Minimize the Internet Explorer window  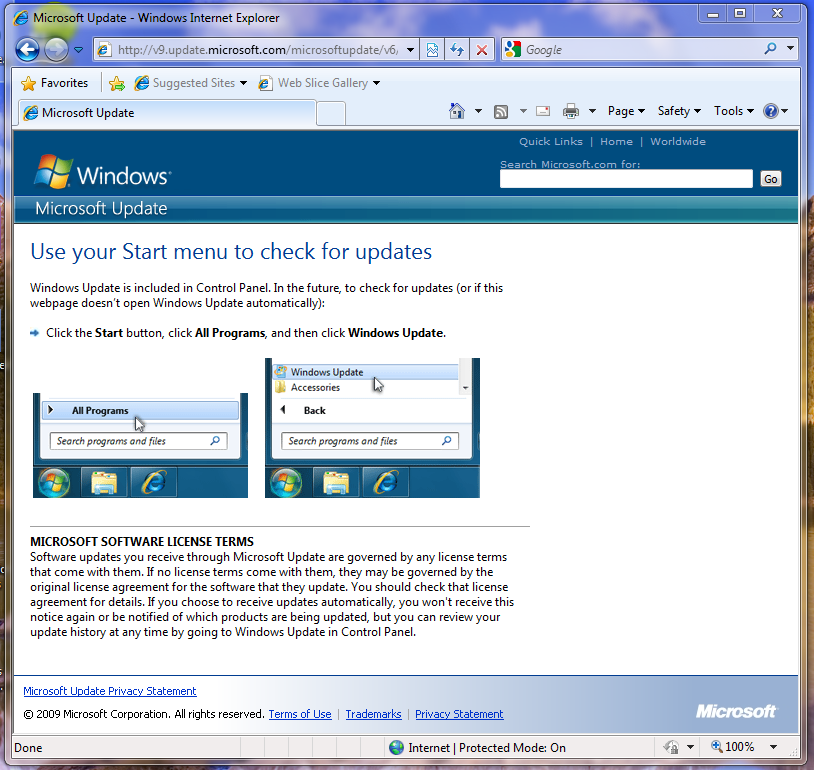(x=713, y=14)
